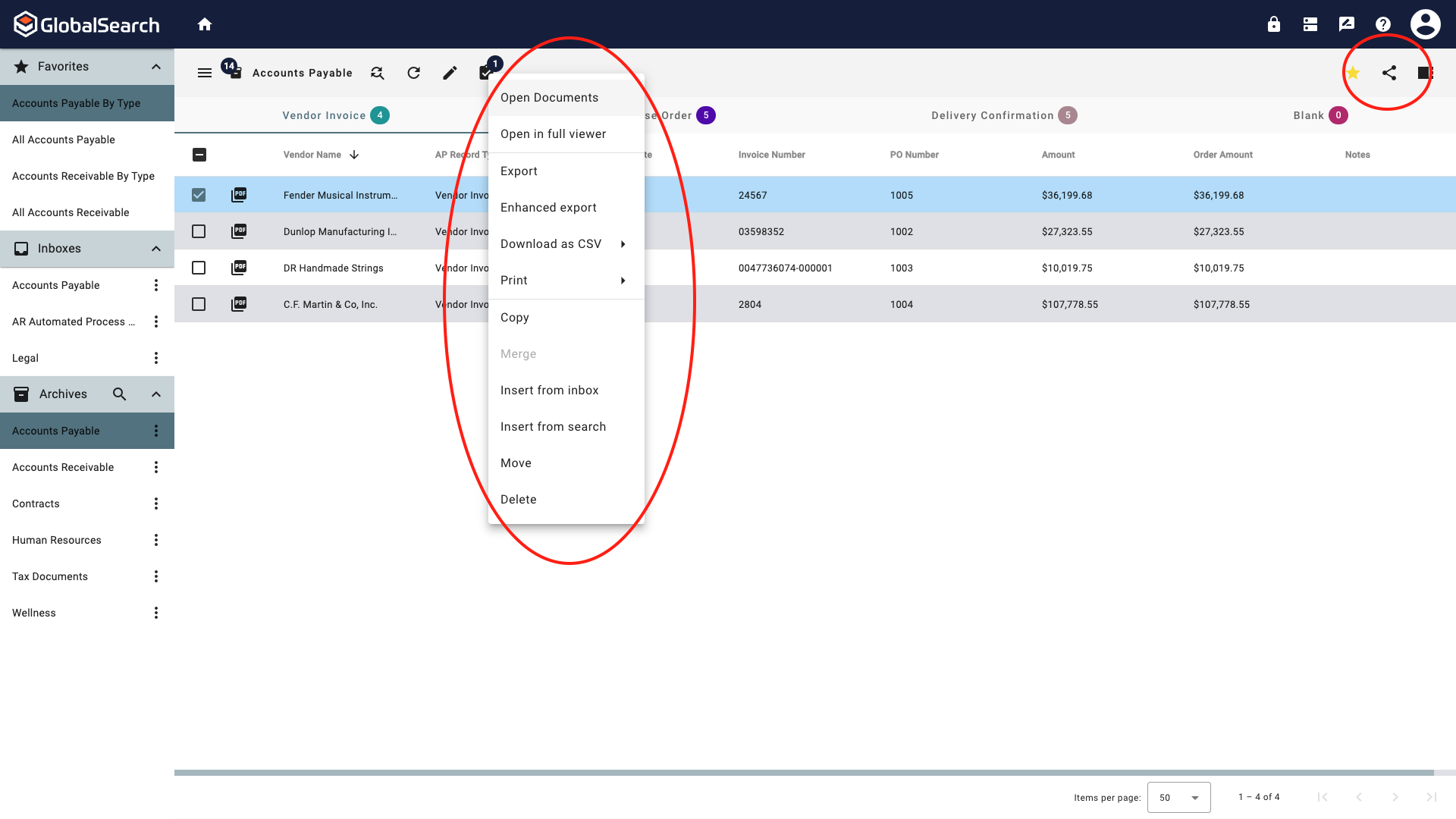Refresh the Accounts Payable search results
Screen dimensions: 1456x819
[x=413, y=73]
